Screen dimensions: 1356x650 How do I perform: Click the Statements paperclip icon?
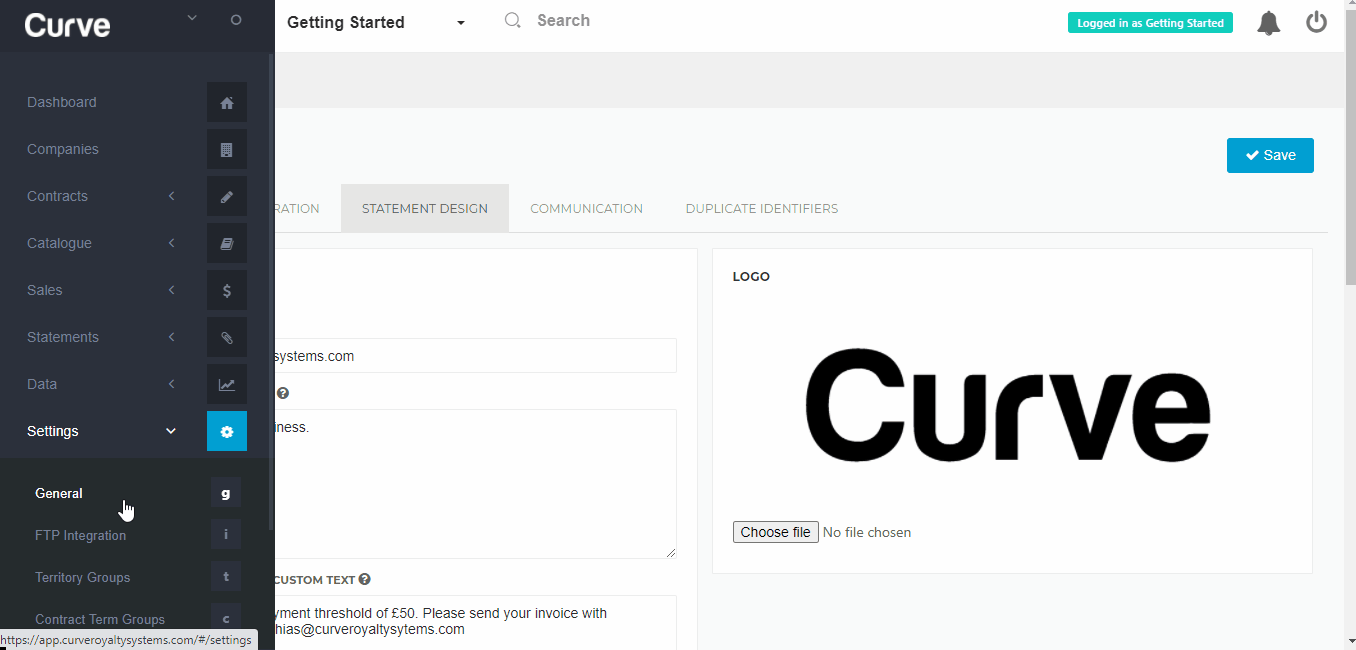(227, 337)
